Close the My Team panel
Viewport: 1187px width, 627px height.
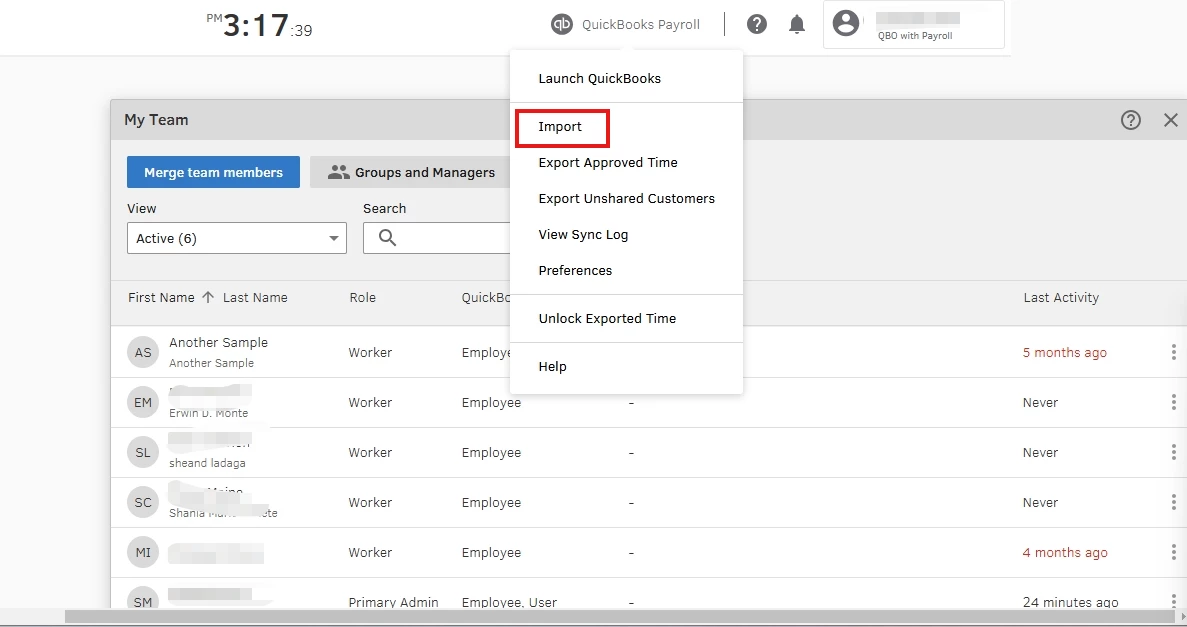(x=1170, y=120)
